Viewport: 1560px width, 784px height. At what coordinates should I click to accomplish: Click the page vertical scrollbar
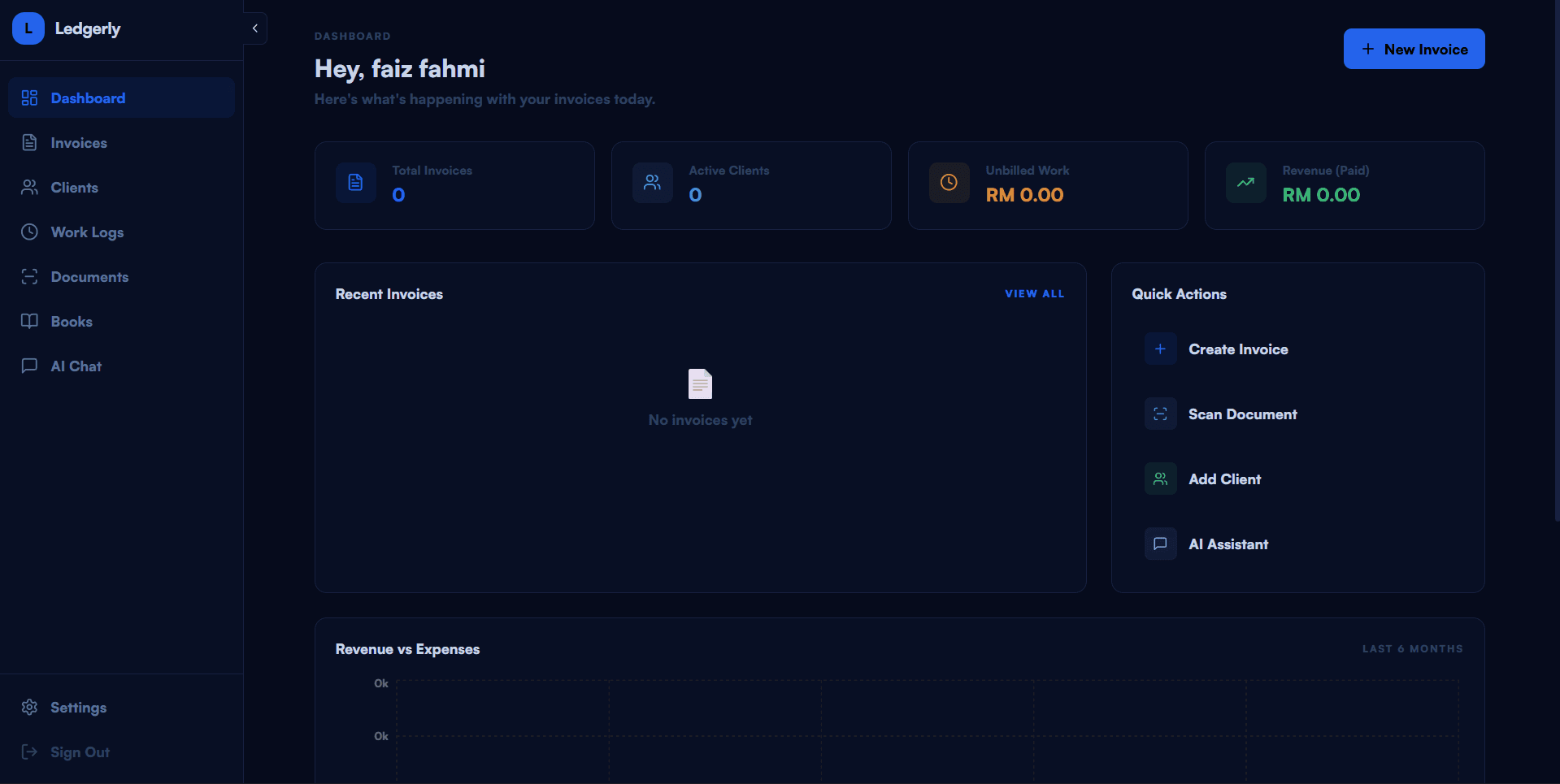pyautogui.click(x=1556, y=260)
